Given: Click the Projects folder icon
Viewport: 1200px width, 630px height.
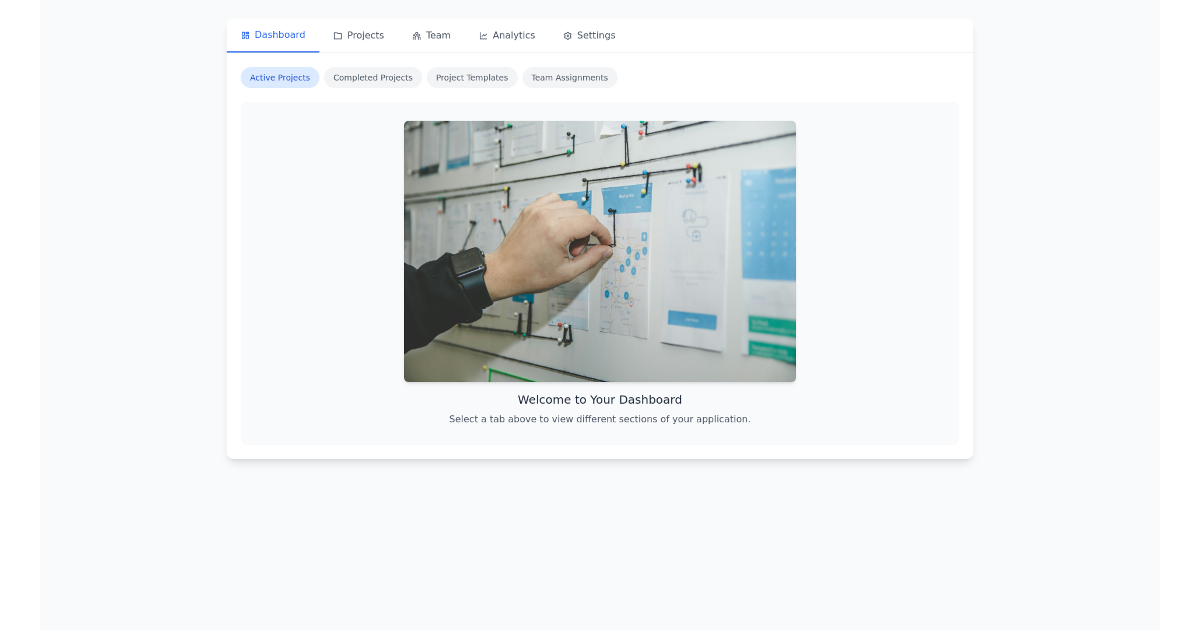Looking at the screenshot, I should pos(337,35).
